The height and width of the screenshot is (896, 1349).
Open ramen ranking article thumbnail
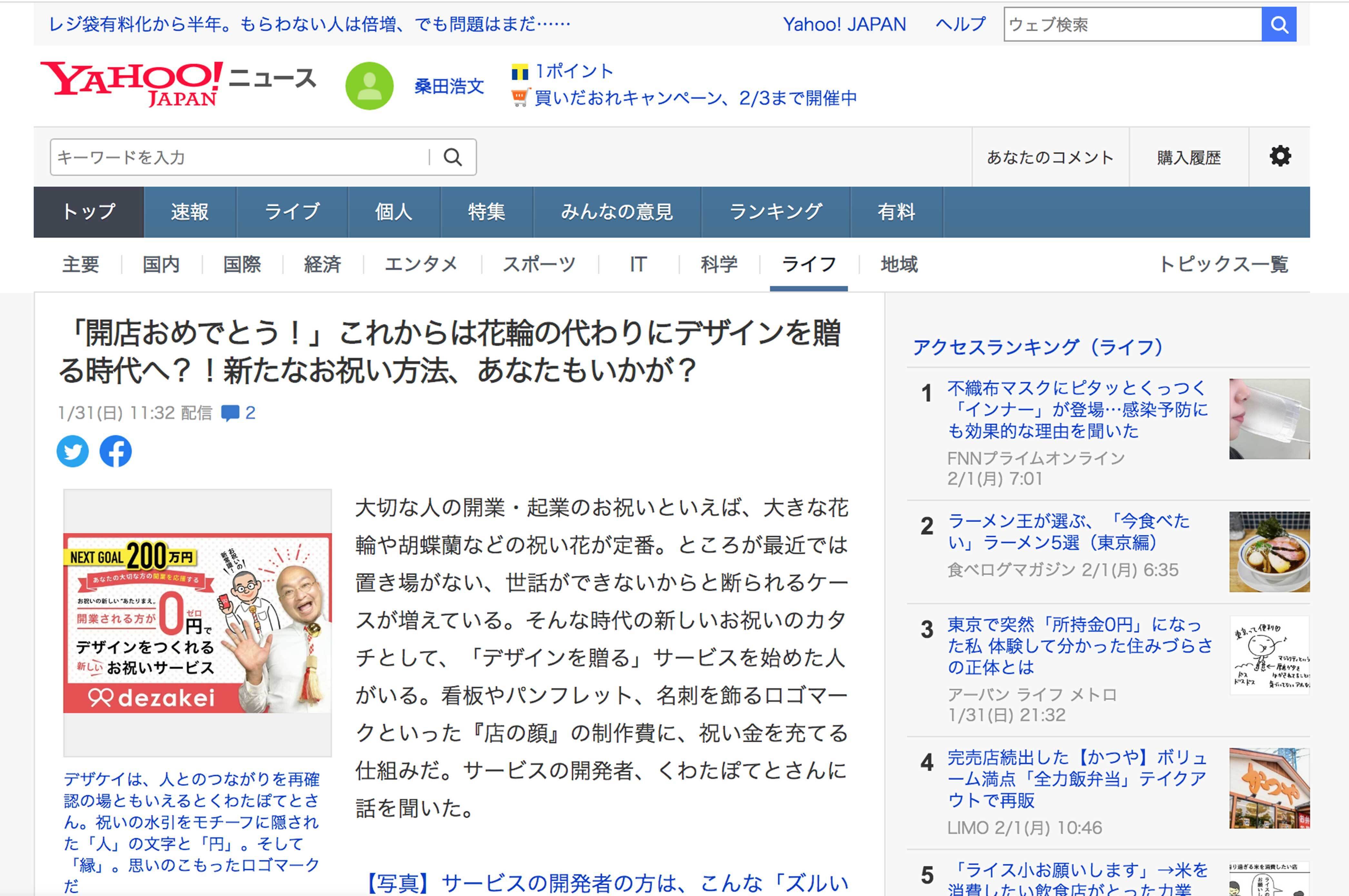pos(1269,551)
